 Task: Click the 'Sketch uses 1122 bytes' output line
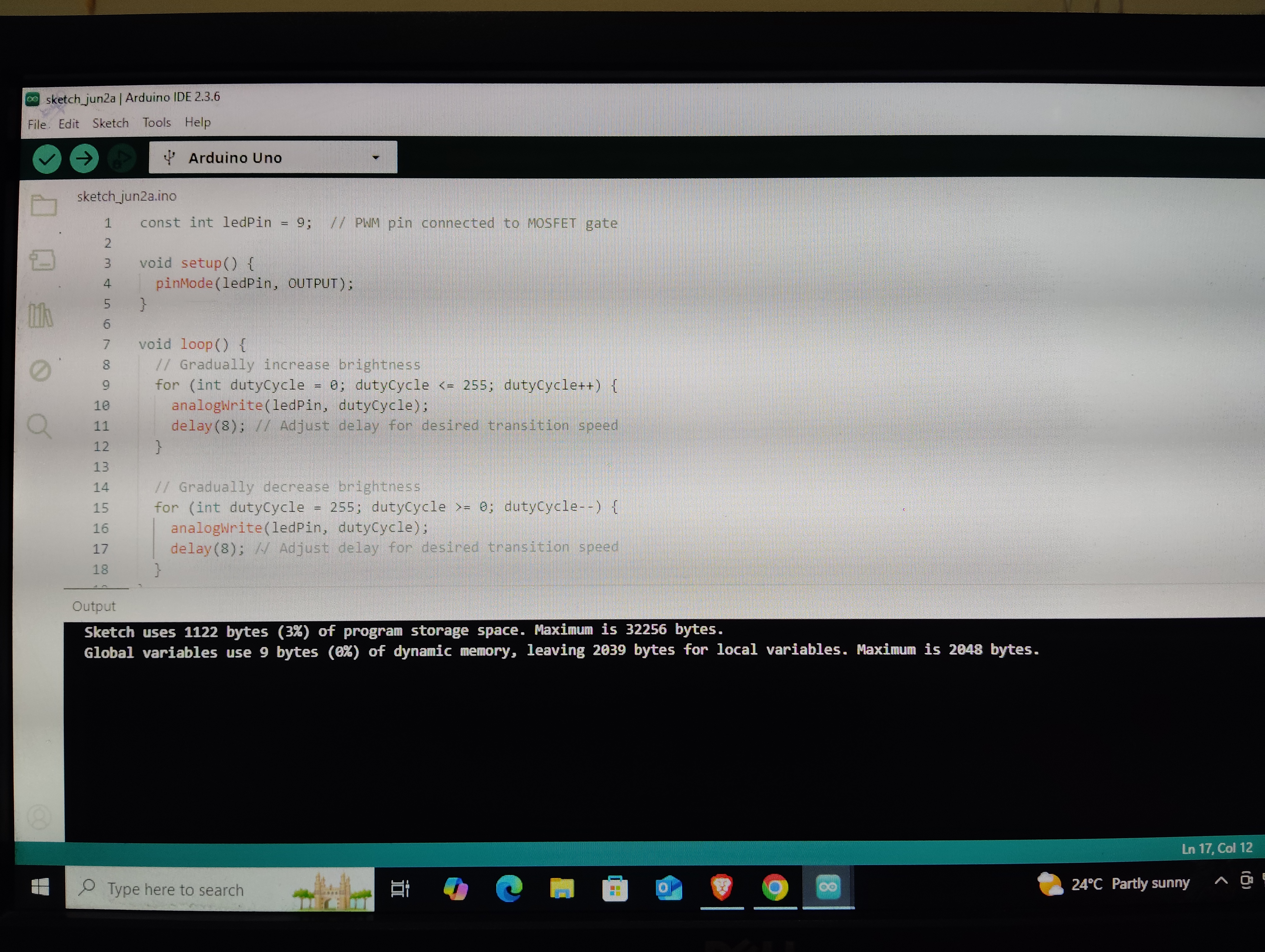(x=404, y=631)
